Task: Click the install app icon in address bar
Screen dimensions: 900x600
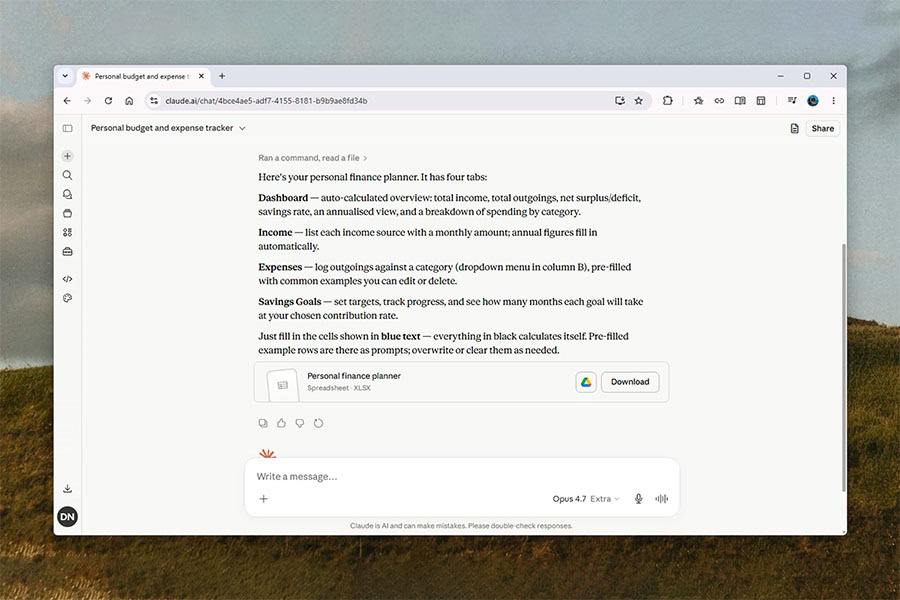Action: point(619,100)
